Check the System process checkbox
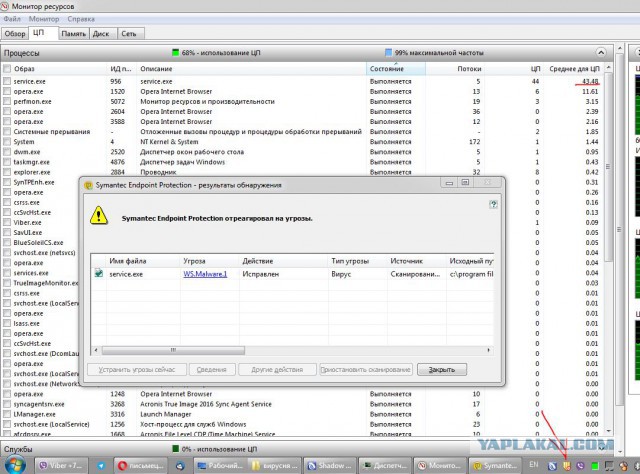This screenshot has height=474, width=640. pos(7,142)
